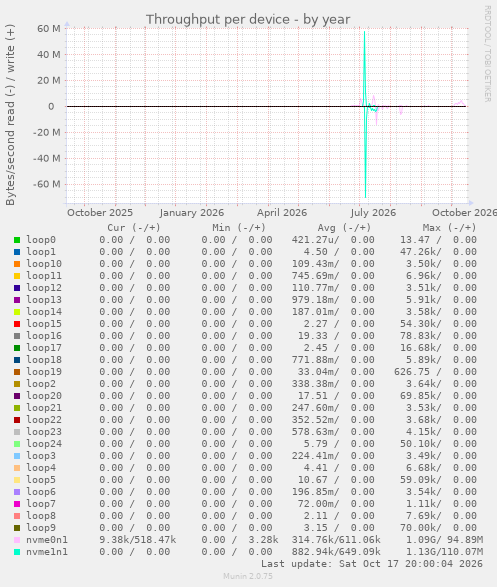Click the 'loop4' legend label

(x=41, y=467)
